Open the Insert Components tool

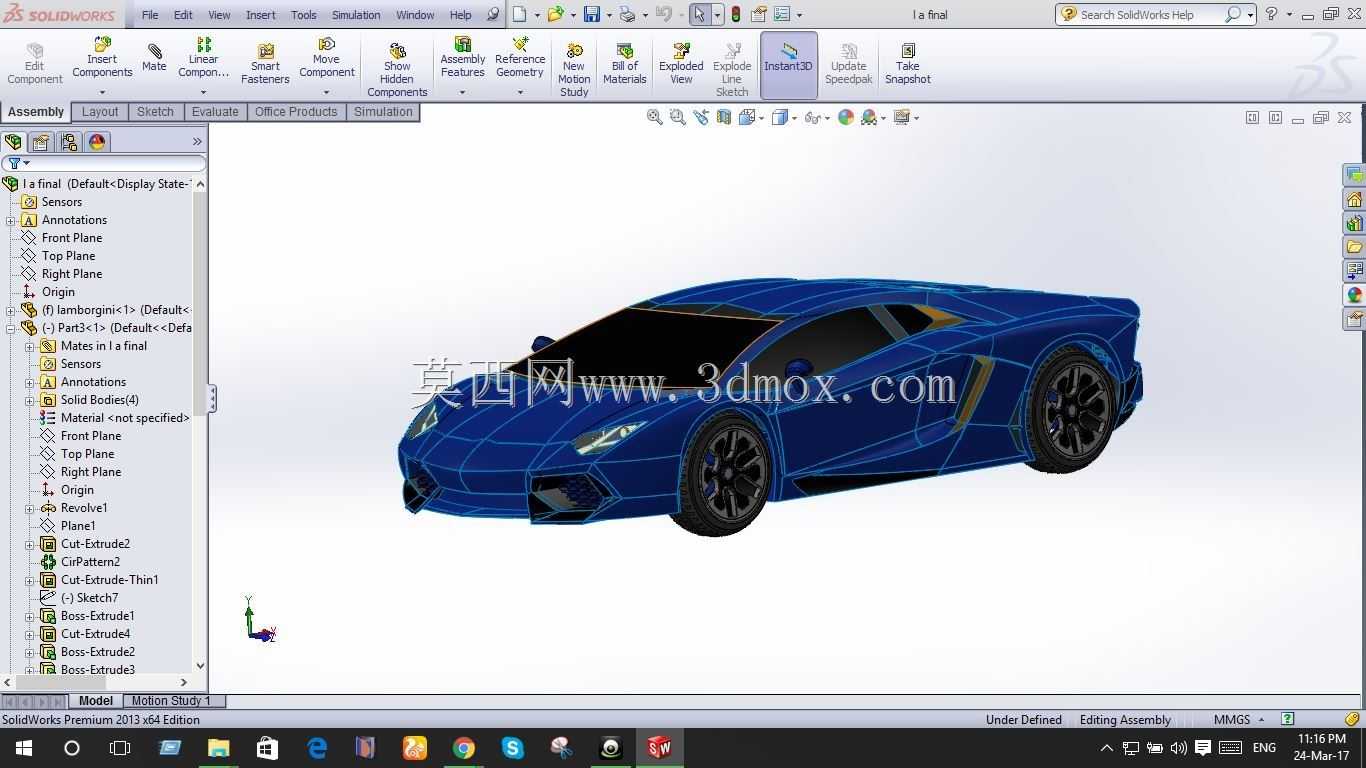(x=102, y=59)
